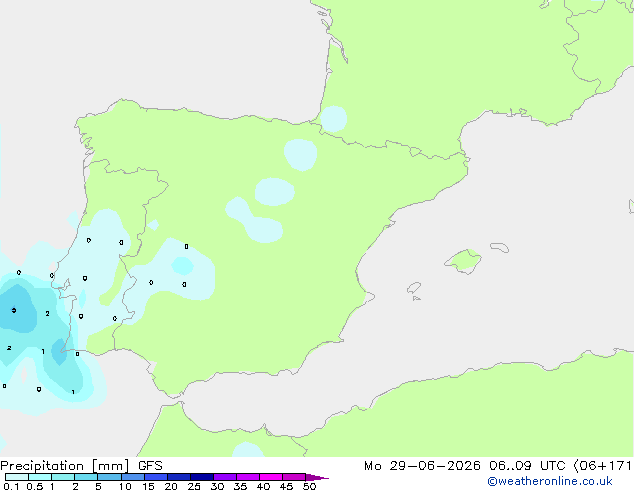634x490 pixels.
Task: Click the "[mm]" unit label
Action: point(110,466)
